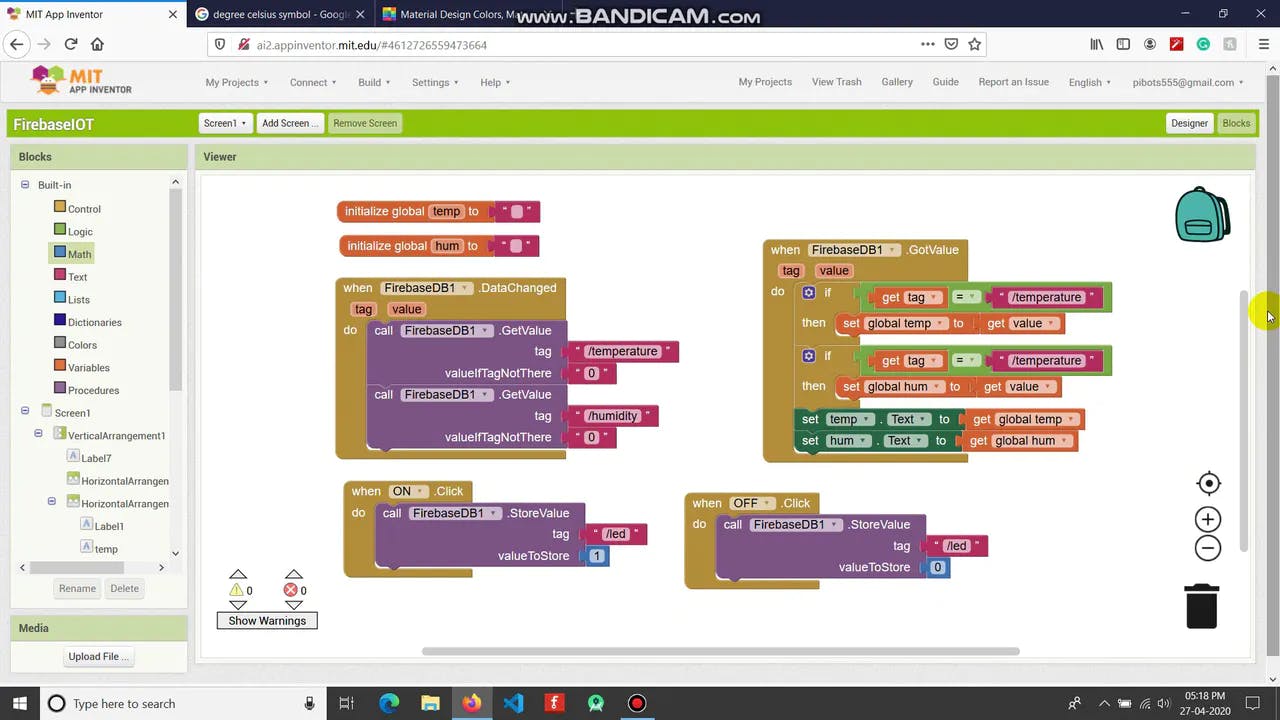This screenshot has width=1280, height=720.
Task: Open the English language dropdown
Action: point(1089,82)
